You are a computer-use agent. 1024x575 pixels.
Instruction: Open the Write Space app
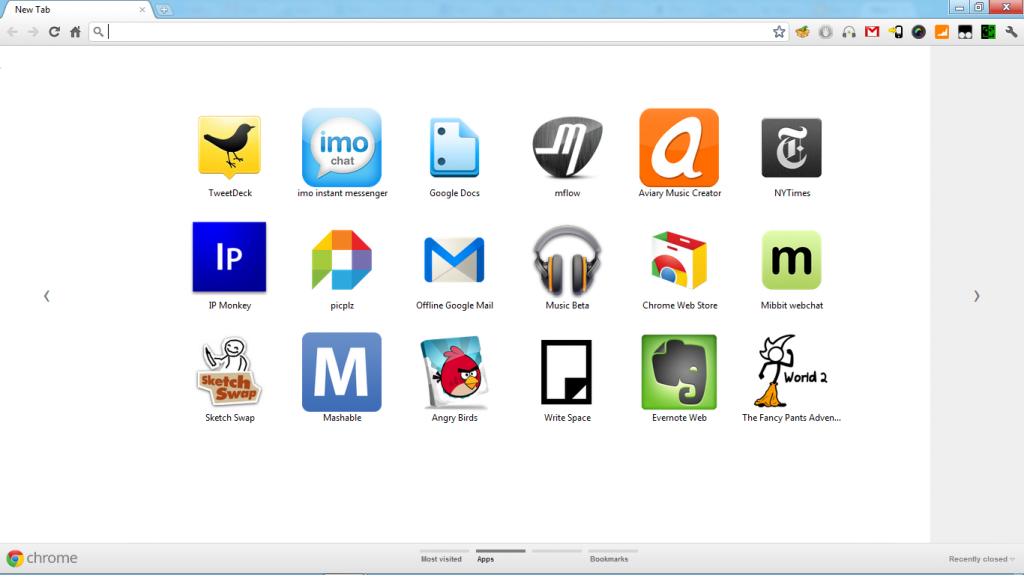(x=567, y=372)
